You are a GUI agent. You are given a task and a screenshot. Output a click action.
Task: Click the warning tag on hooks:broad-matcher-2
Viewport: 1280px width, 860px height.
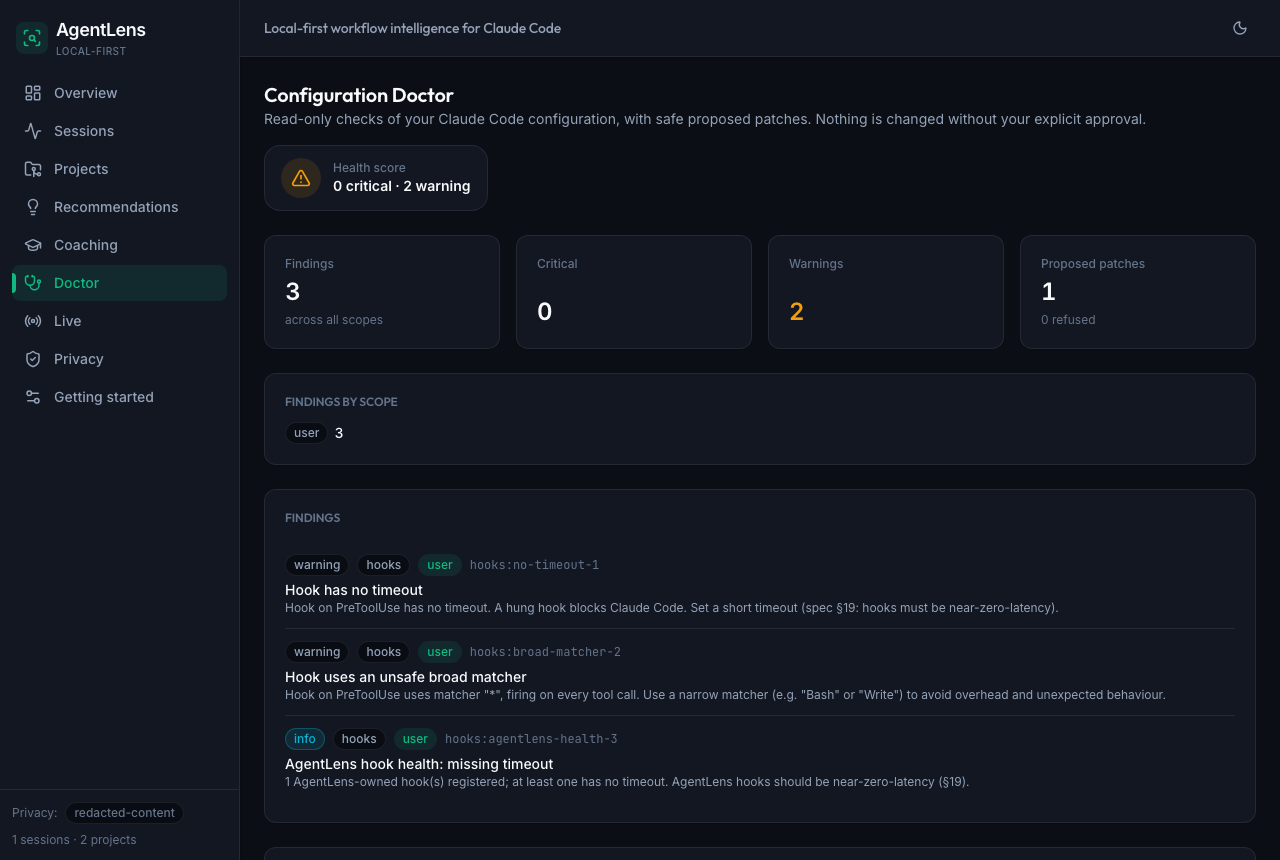317,652
